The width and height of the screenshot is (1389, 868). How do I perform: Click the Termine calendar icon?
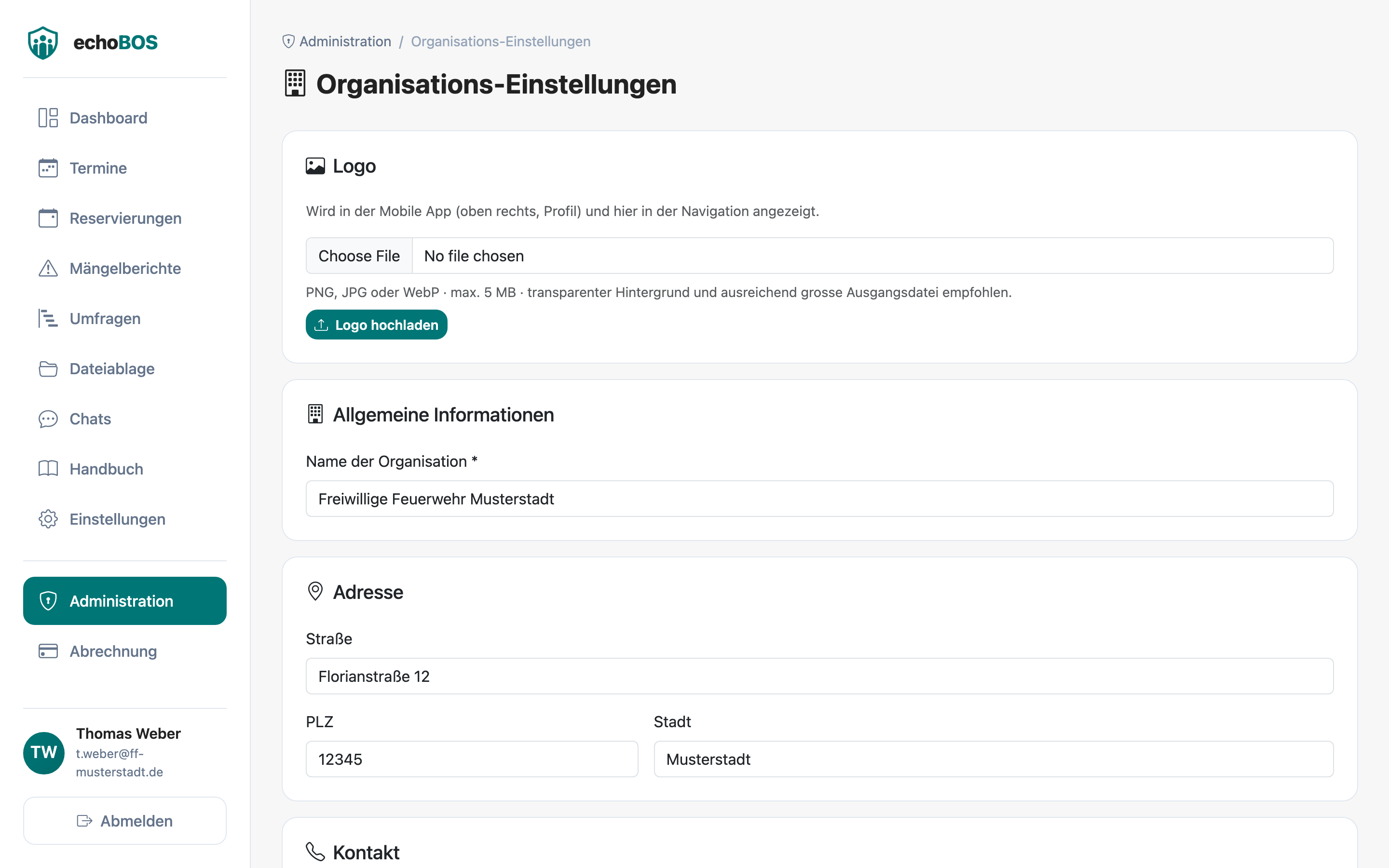(x=48, y=168)
